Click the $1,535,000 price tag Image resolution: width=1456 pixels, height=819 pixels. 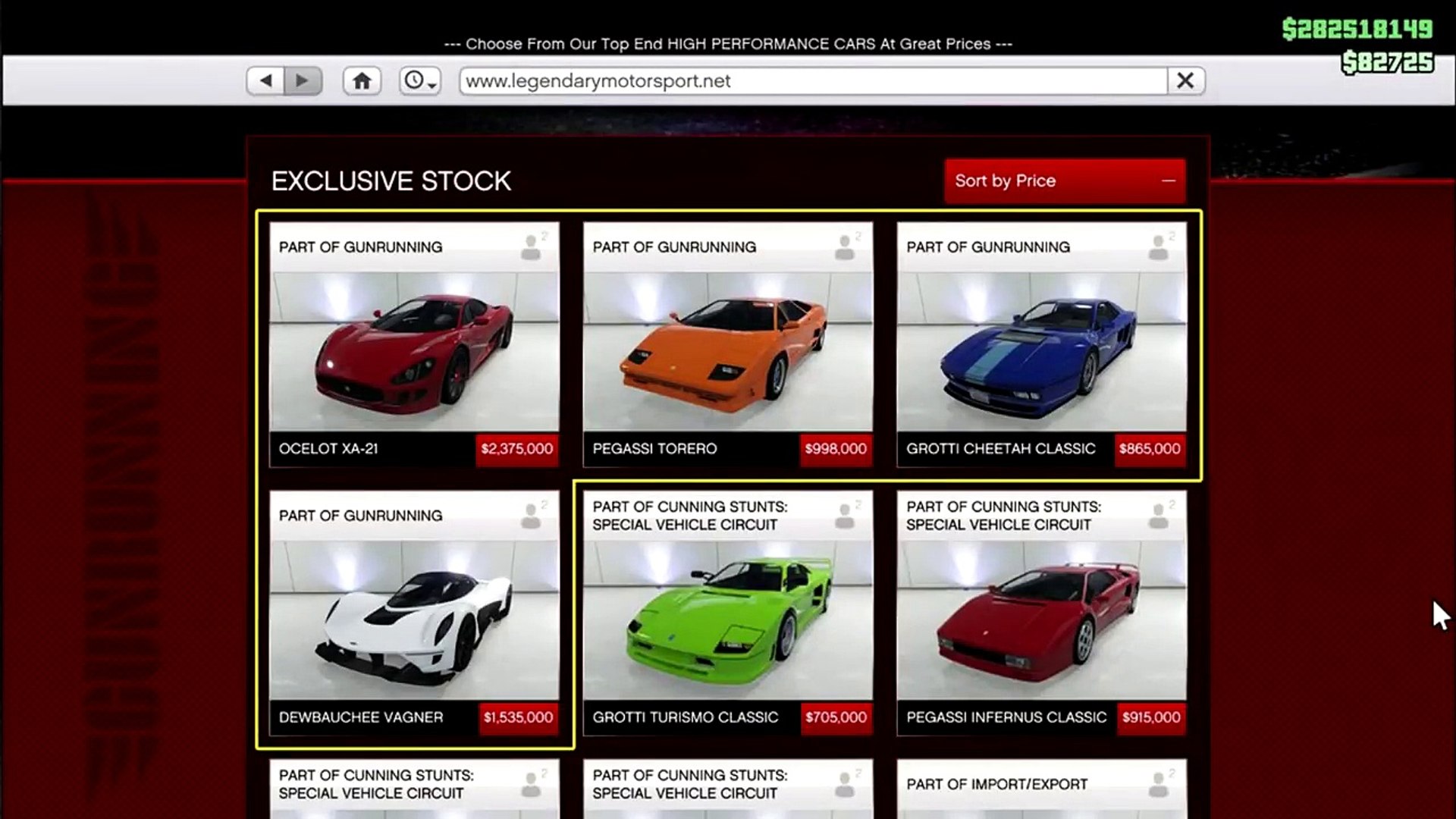519,717
